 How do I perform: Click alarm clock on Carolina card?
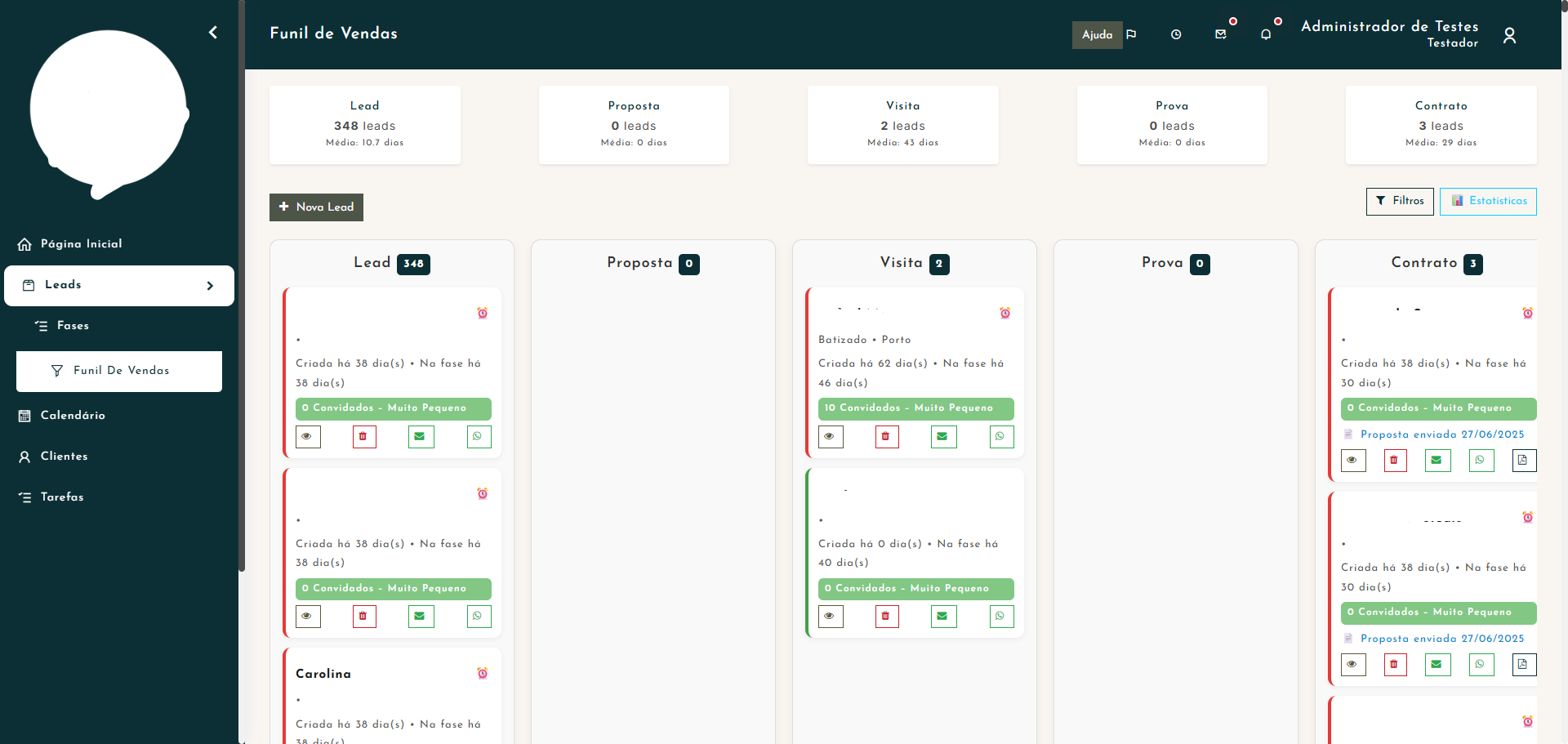pyautogui.click(x=483, y=673)
